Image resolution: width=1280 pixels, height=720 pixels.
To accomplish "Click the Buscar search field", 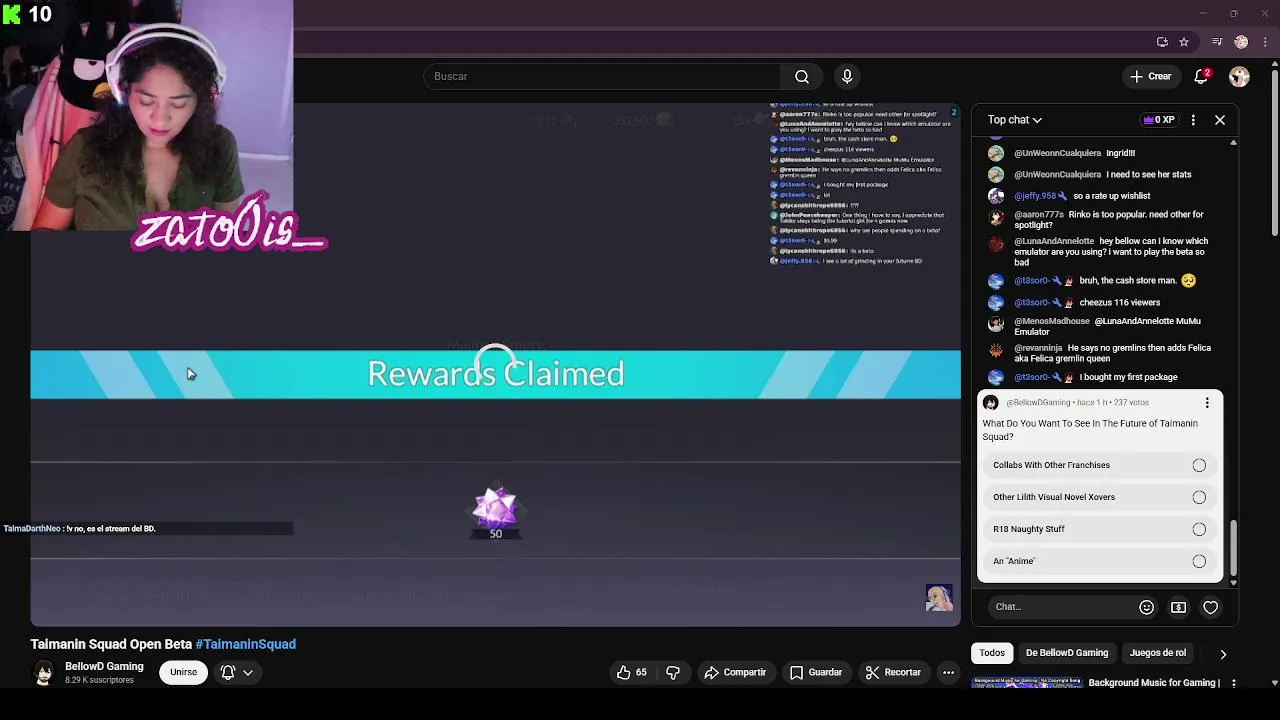I will [x=602, y=76].
